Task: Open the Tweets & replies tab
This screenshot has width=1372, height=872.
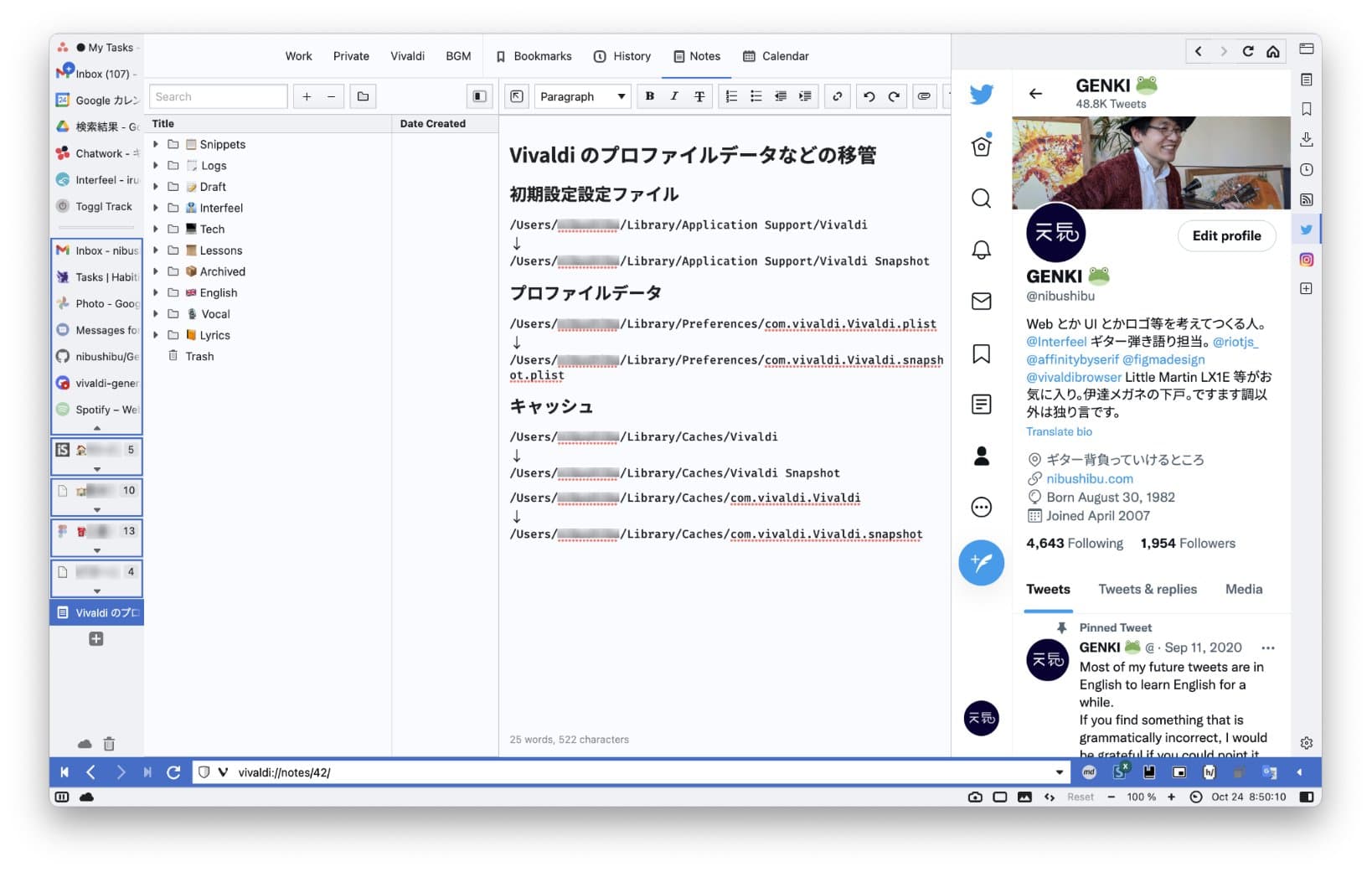Action: click(1147, 589)
